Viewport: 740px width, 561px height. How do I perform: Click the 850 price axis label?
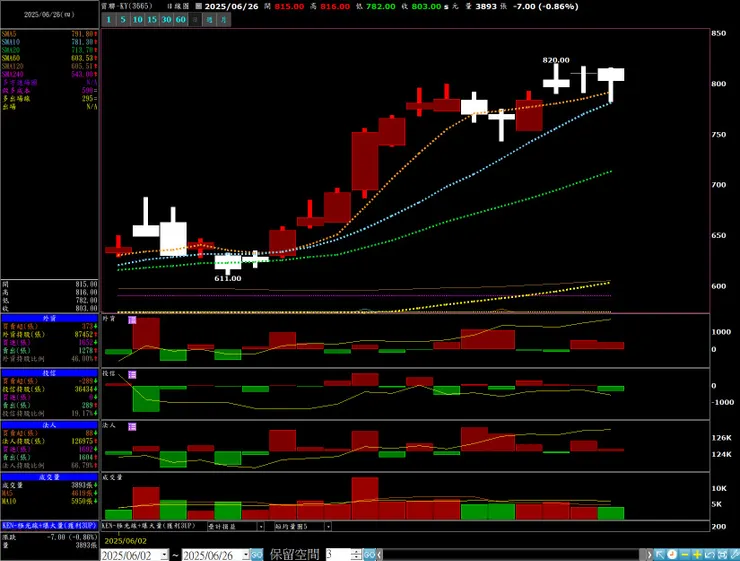click(x=718, y=33)
